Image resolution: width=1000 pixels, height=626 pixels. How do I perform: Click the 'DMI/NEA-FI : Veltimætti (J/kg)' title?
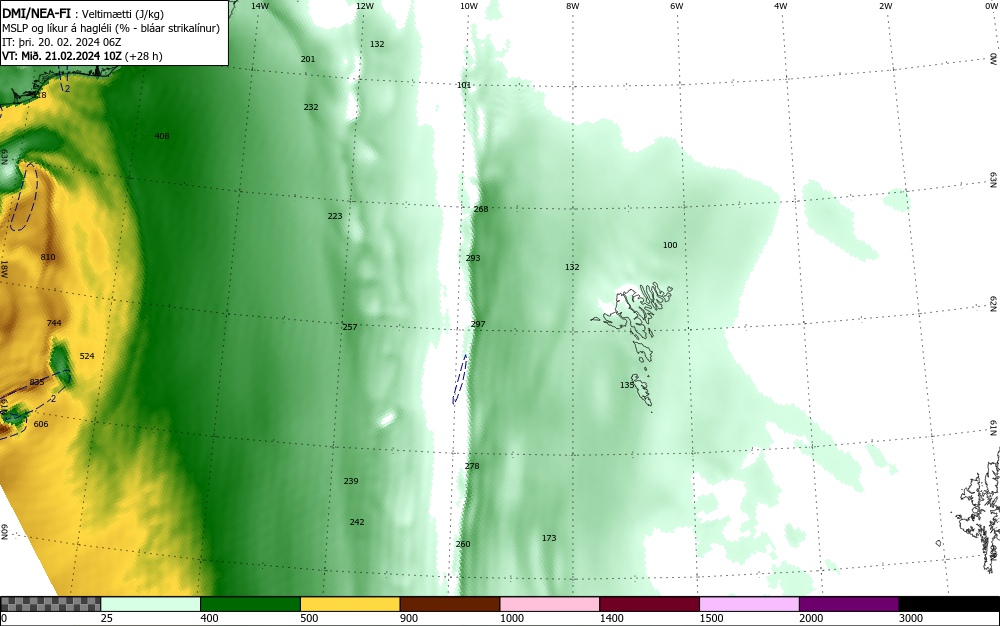83,13
